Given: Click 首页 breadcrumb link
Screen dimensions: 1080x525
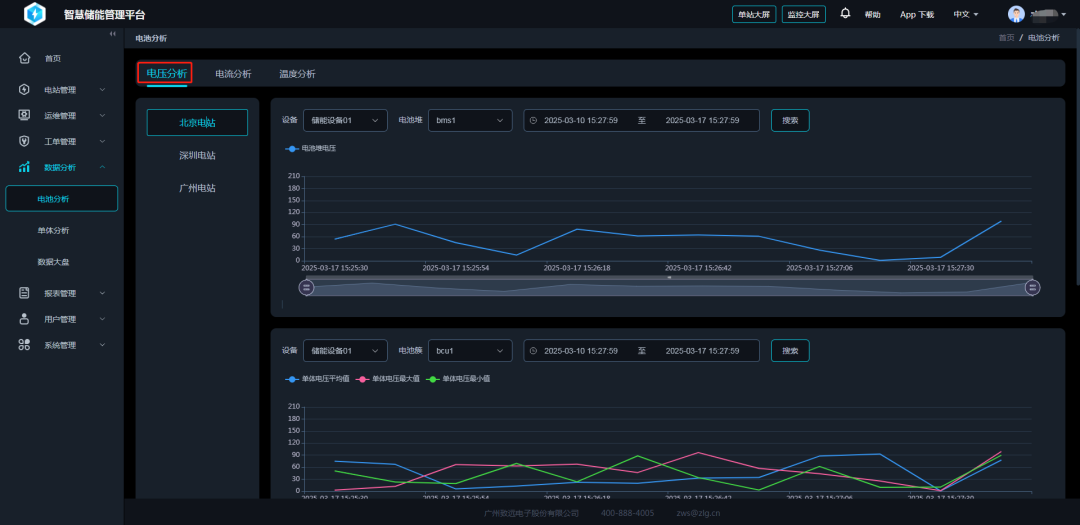Looking at the screenshot, I should (x=1006, y=38).
